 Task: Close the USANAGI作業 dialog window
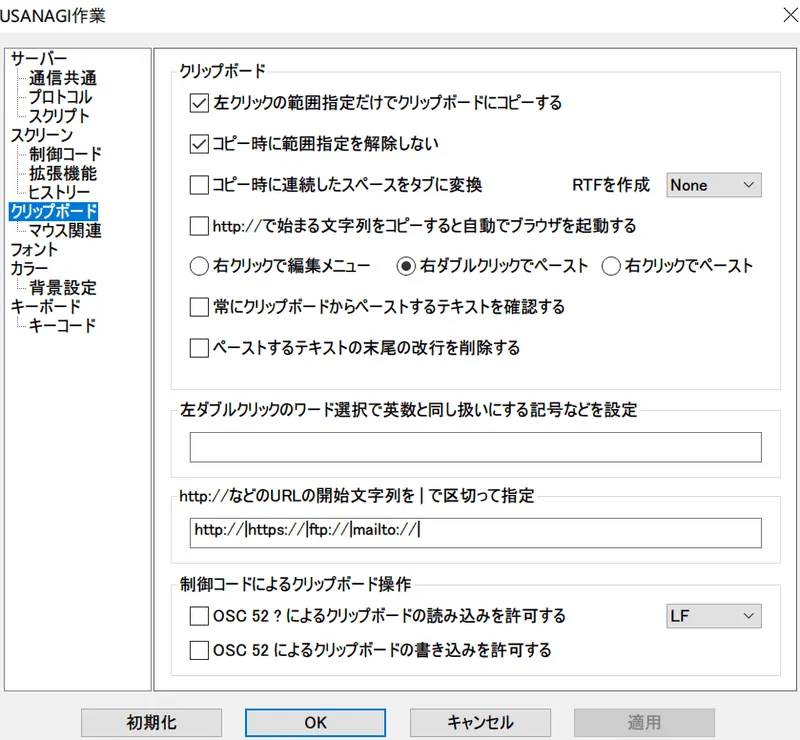(x=790, y=15)
